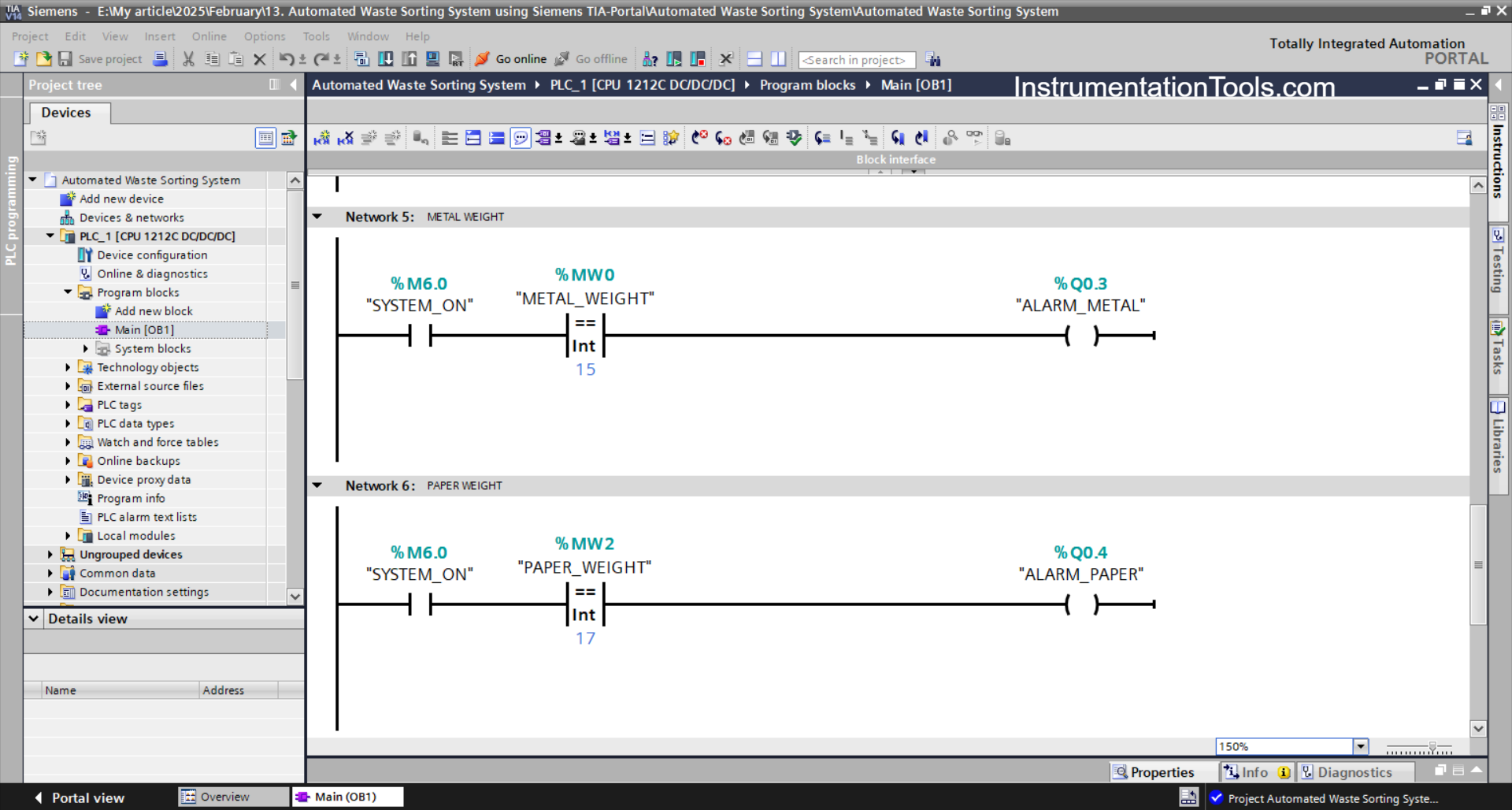This screenshot has width=1512, height=810.
Task: Open the Online menu
Action: point(209,36)
